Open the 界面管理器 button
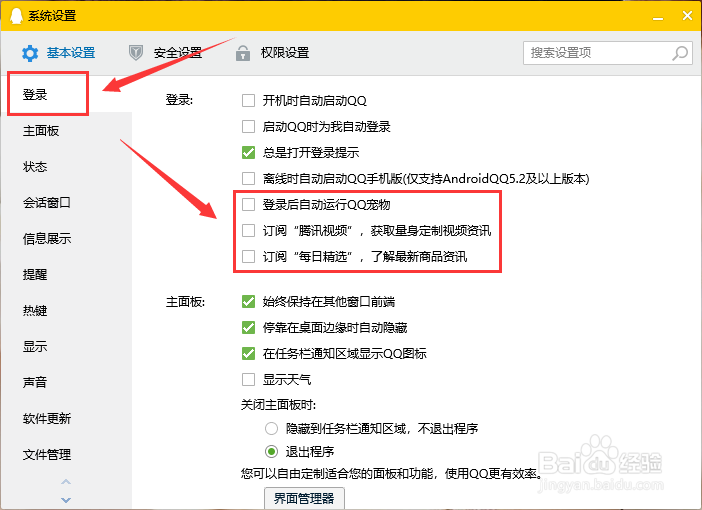This screenshot has height=510, width=702. 304,498
